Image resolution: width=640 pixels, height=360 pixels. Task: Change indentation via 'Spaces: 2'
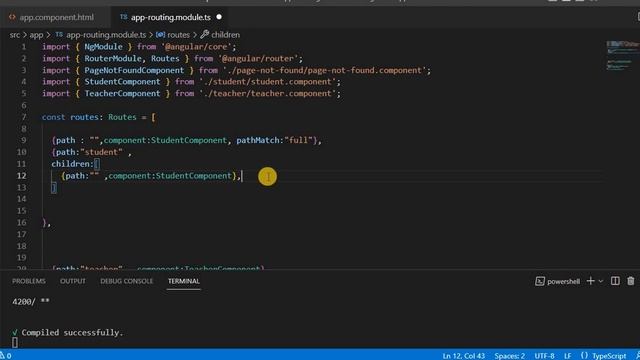pyautogui.click(x=509, y=356)
